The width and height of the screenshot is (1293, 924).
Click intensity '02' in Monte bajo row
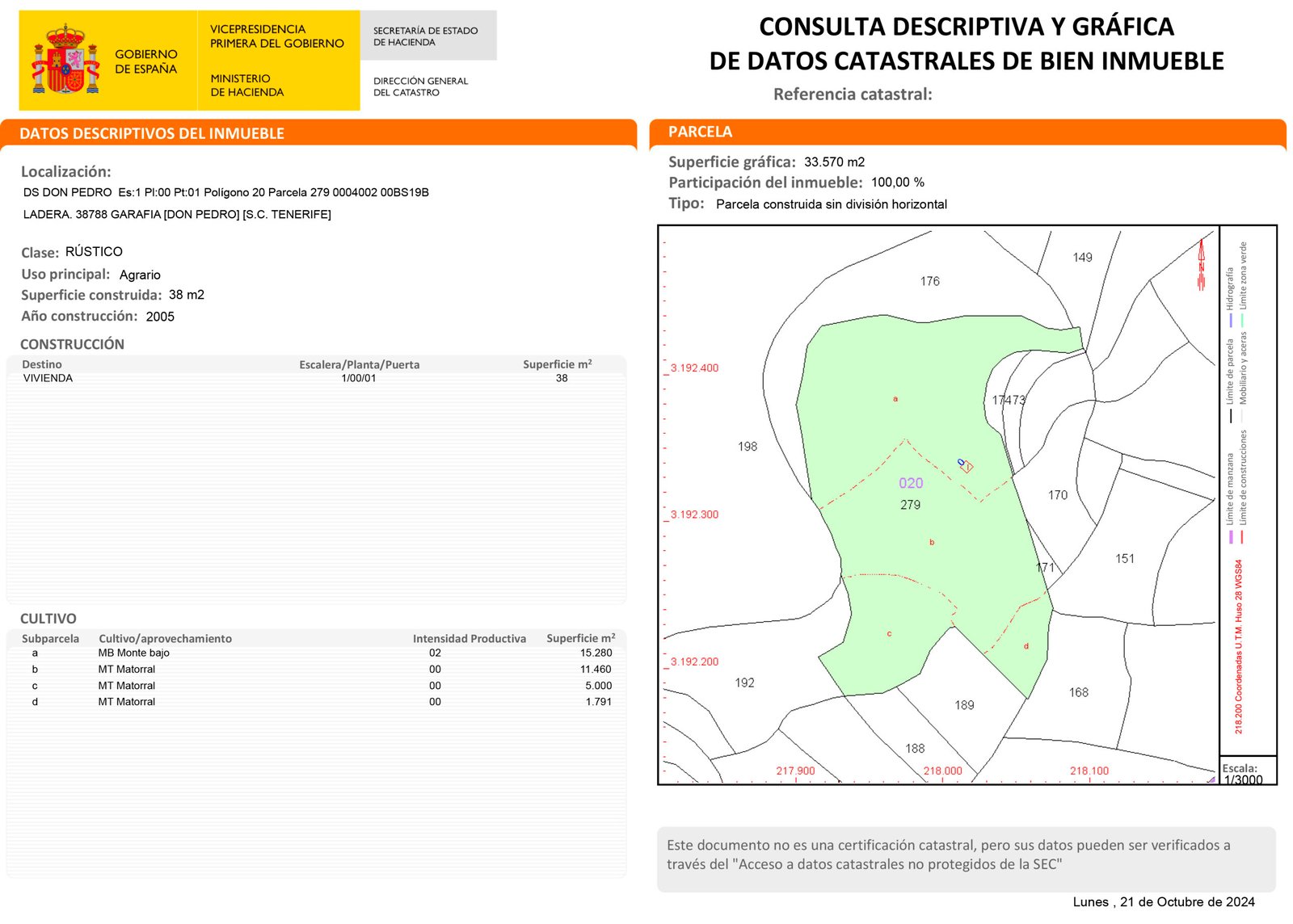(x=435, y=653)
